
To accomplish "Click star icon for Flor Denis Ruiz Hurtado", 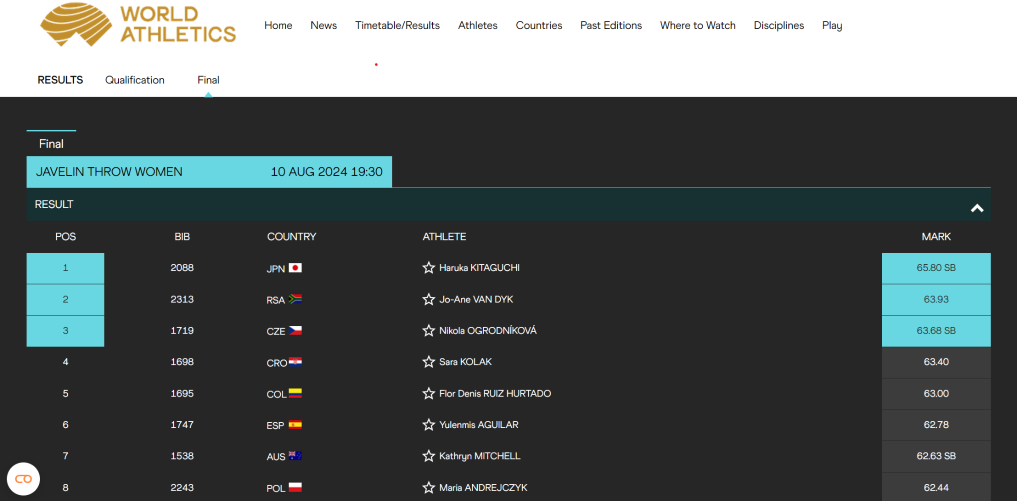I will tap(429, 394).
